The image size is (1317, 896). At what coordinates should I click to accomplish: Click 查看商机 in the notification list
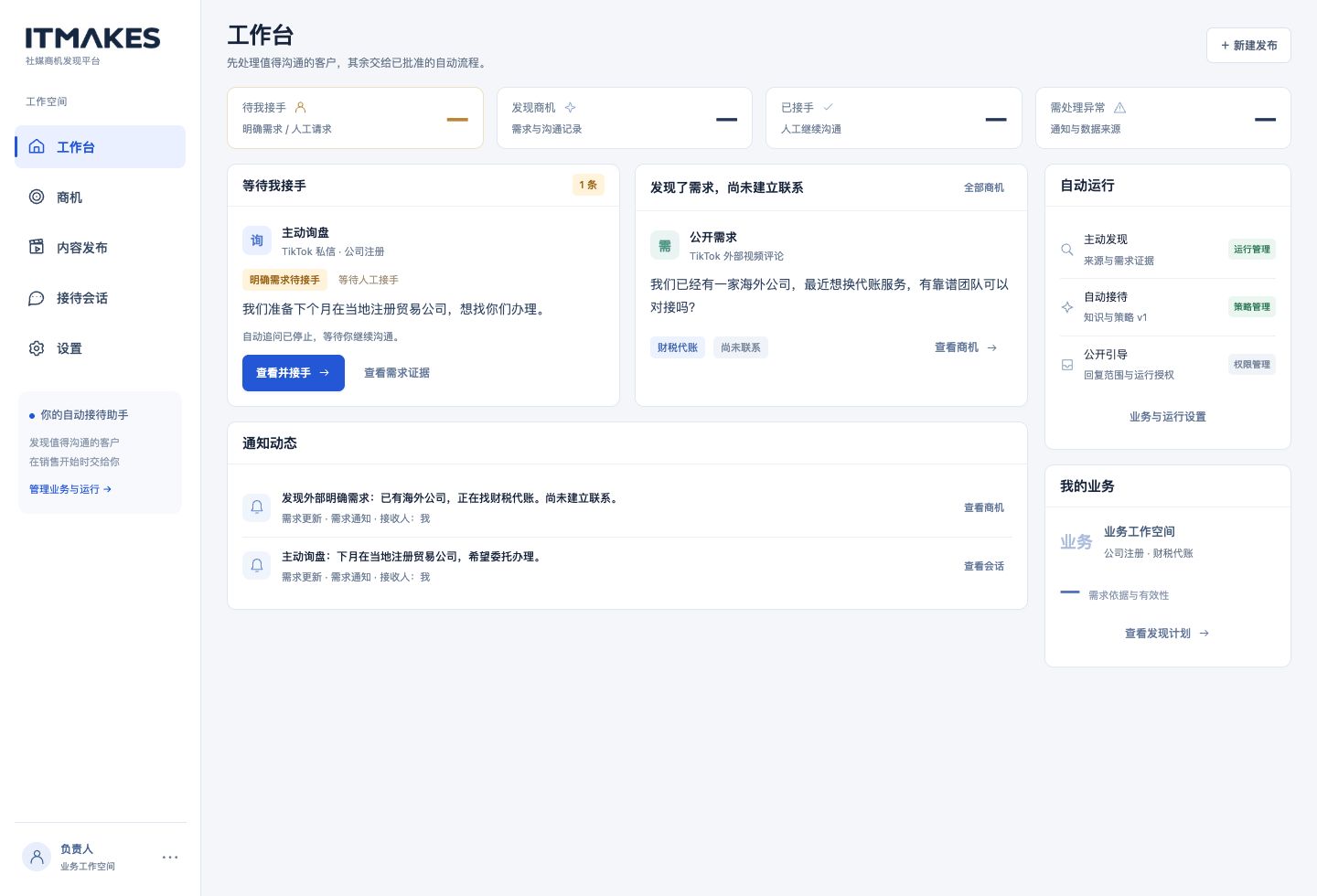point(984,507)
